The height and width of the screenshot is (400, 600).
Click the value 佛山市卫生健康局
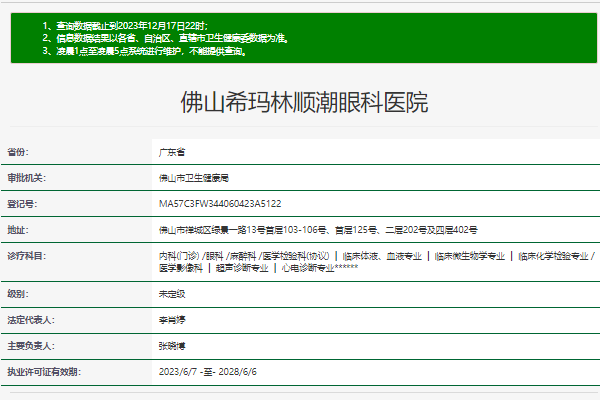pos(194,178)
